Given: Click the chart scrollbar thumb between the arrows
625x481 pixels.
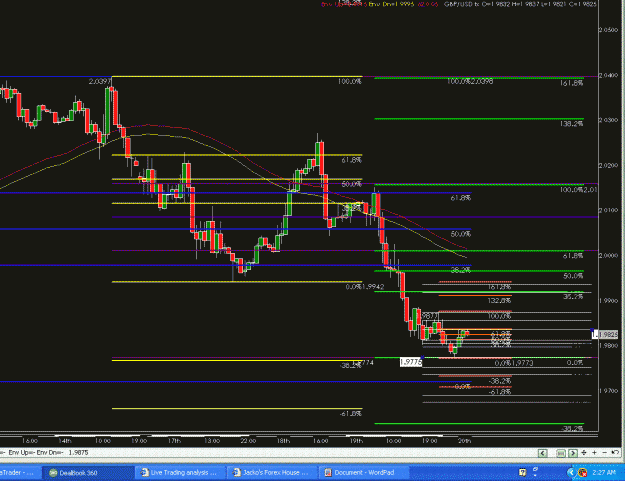Looking at the screenshot, I should (560, 453).
